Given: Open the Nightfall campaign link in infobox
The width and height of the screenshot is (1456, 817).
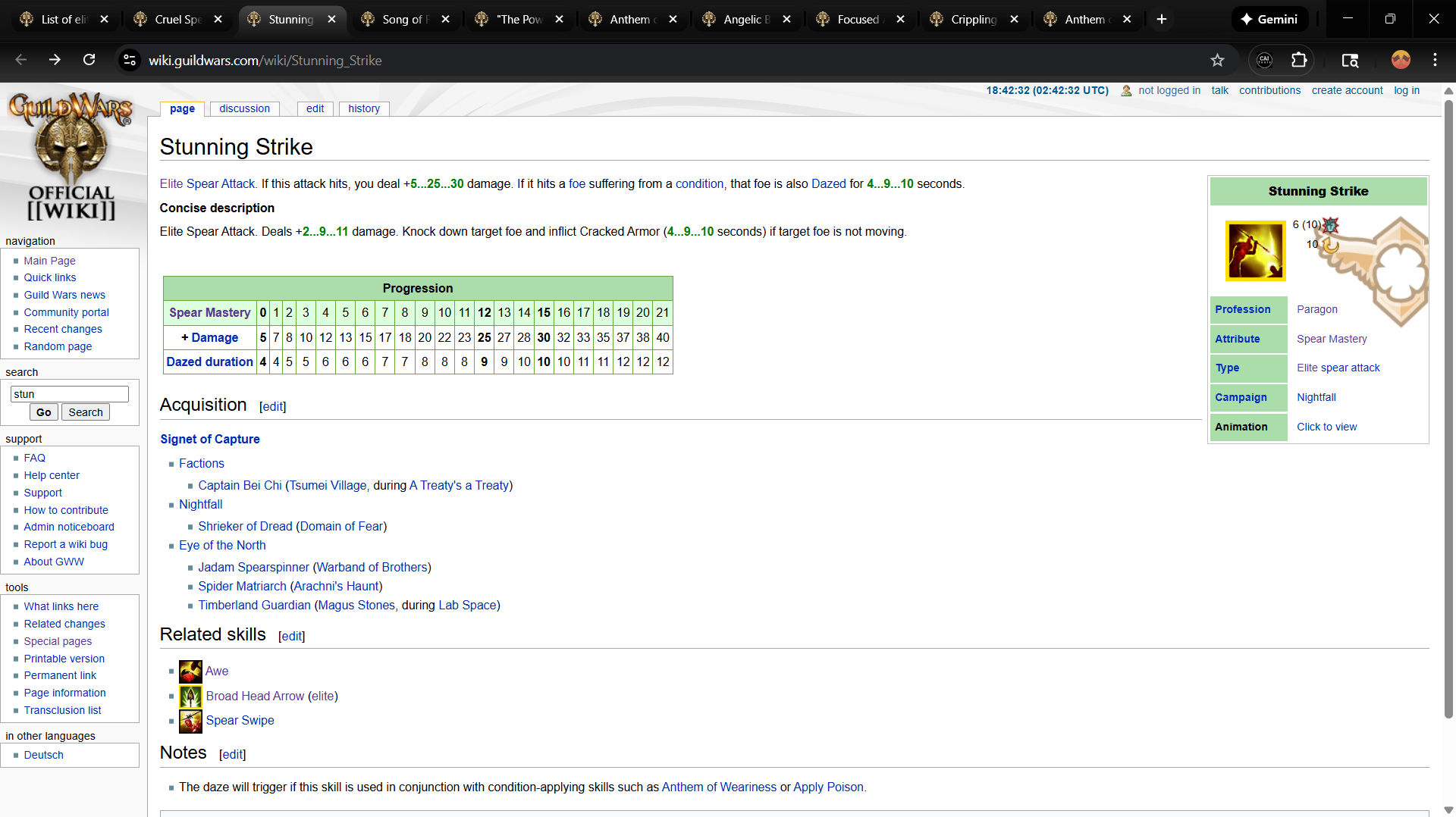Looking at the screenshot, I should click(x=1316, y=397).
